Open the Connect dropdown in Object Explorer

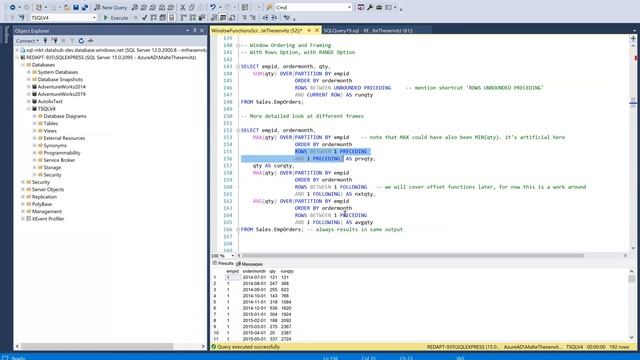coord(27,41)
